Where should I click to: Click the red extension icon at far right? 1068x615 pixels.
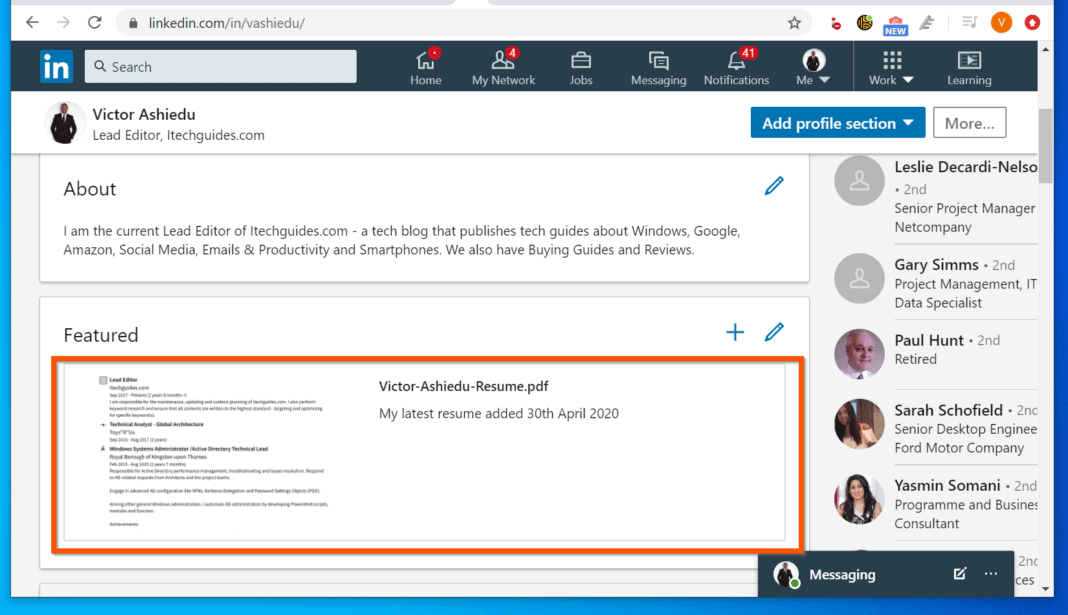click(1033, 22)
